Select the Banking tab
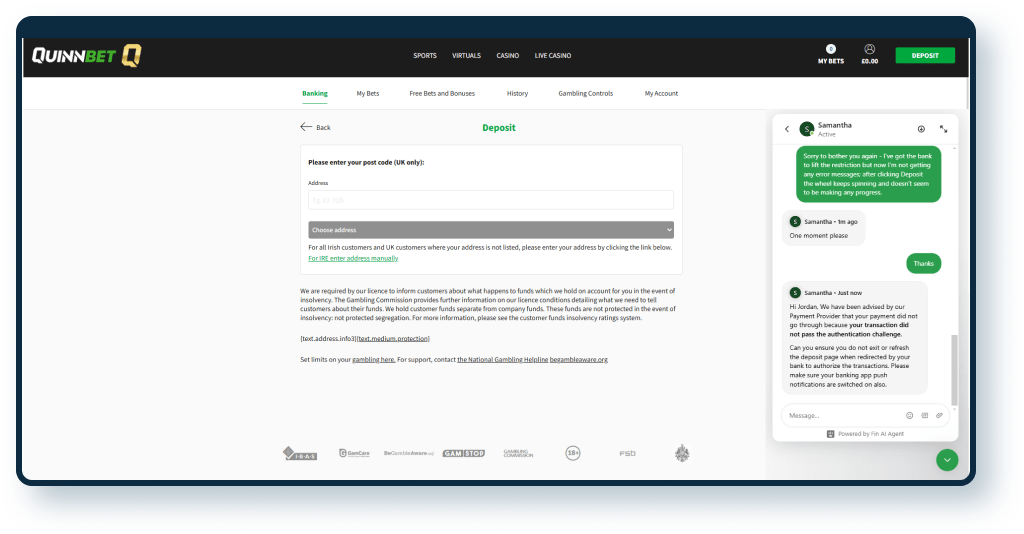1024x534 pixels. pyautogui.click(x=315, y=93)
